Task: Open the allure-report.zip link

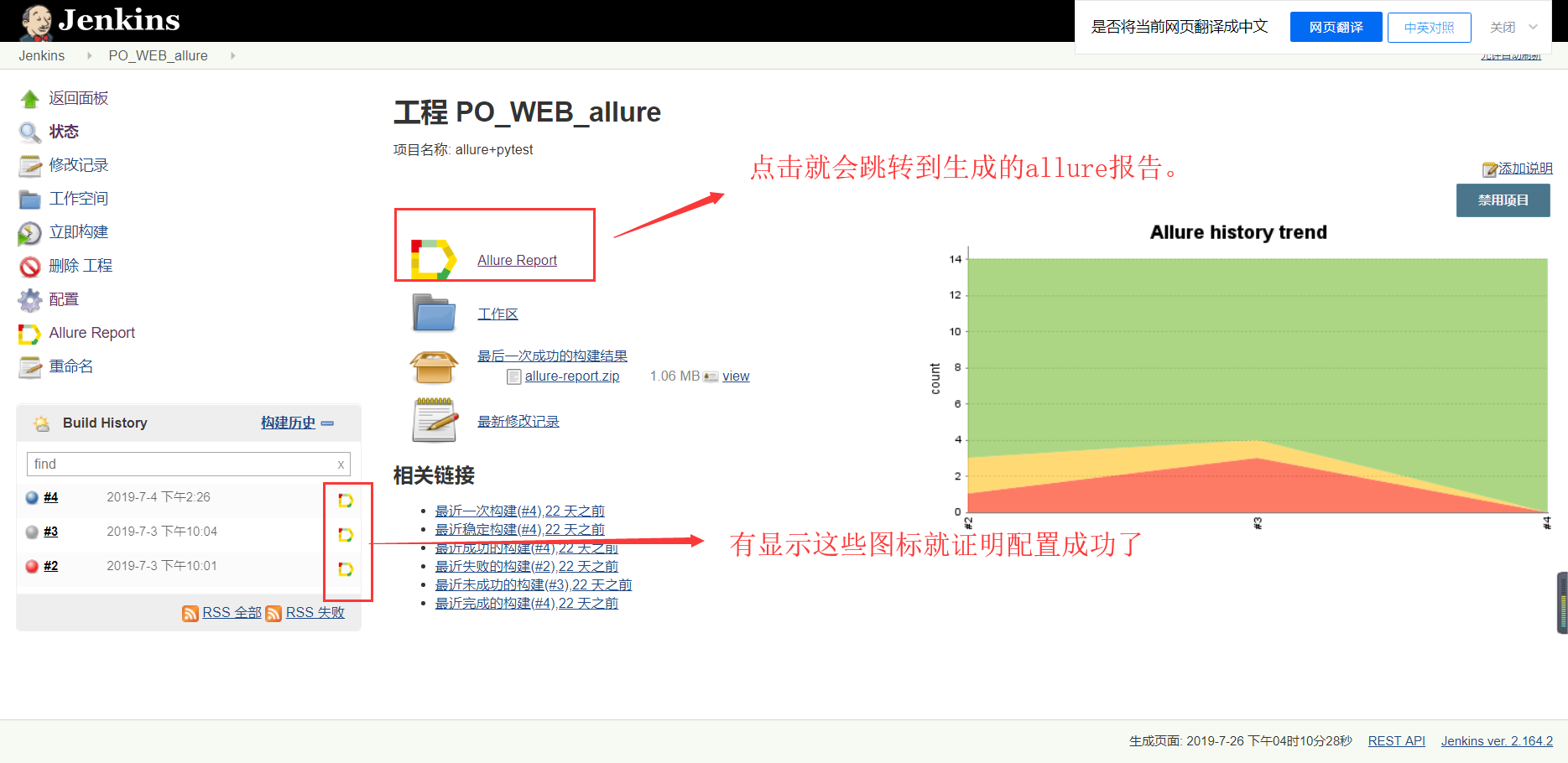Action: click(x=572, y=376)
